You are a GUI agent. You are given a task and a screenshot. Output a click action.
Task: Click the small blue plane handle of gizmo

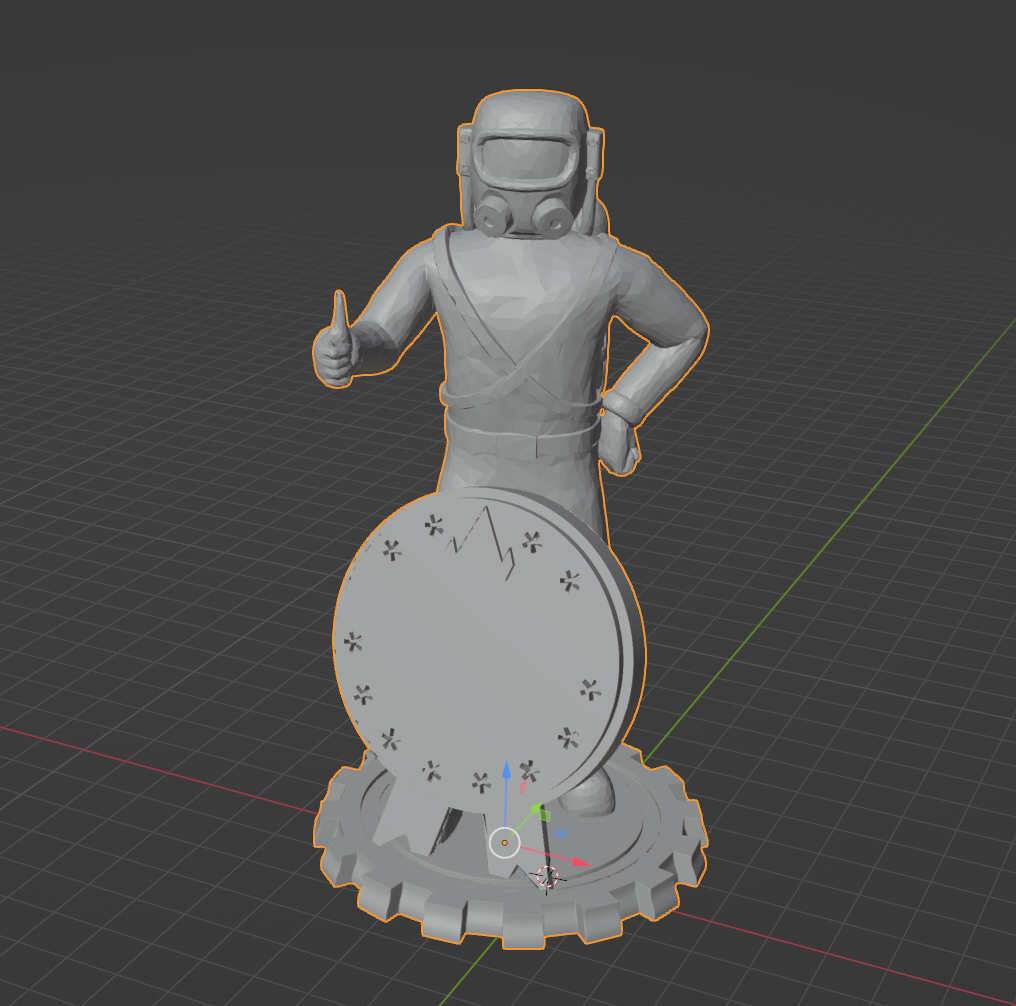point(560,834)
